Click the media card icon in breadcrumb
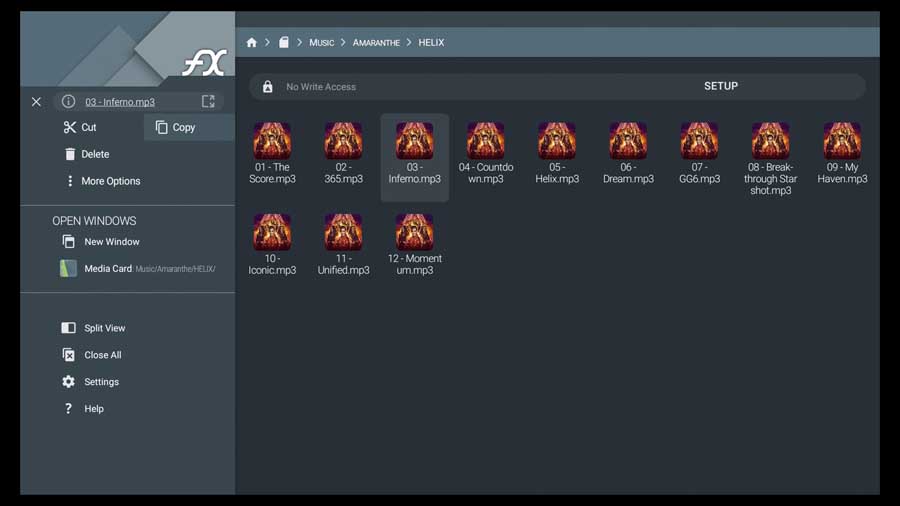The width and height of the screenshot is (900, 506). 284,42
